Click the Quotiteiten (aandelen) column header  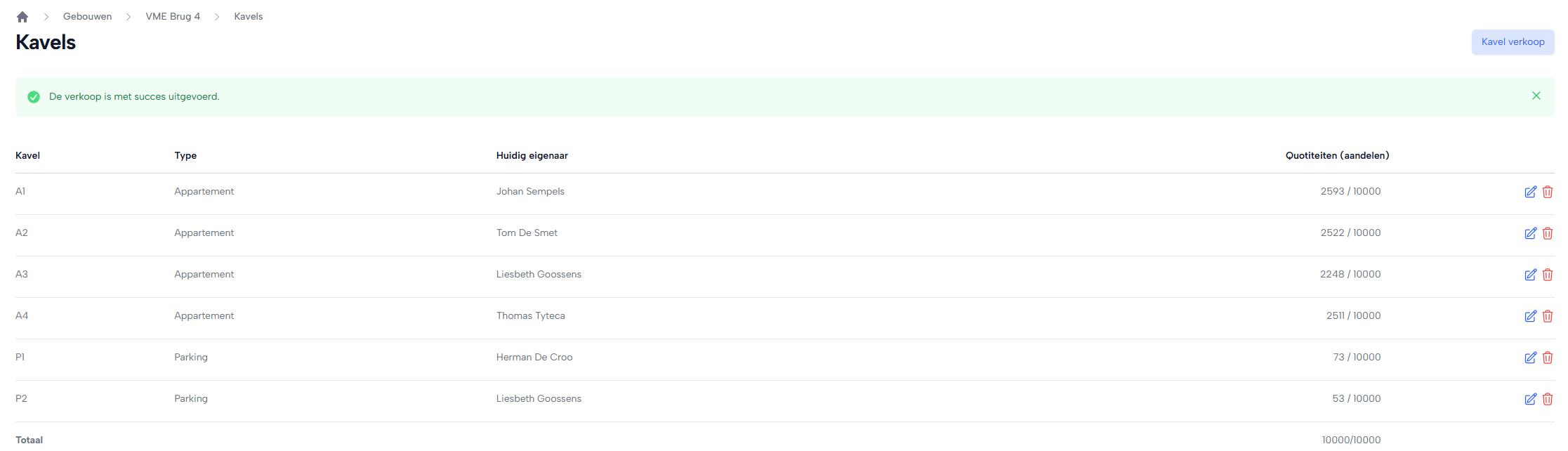point(1336,156)
